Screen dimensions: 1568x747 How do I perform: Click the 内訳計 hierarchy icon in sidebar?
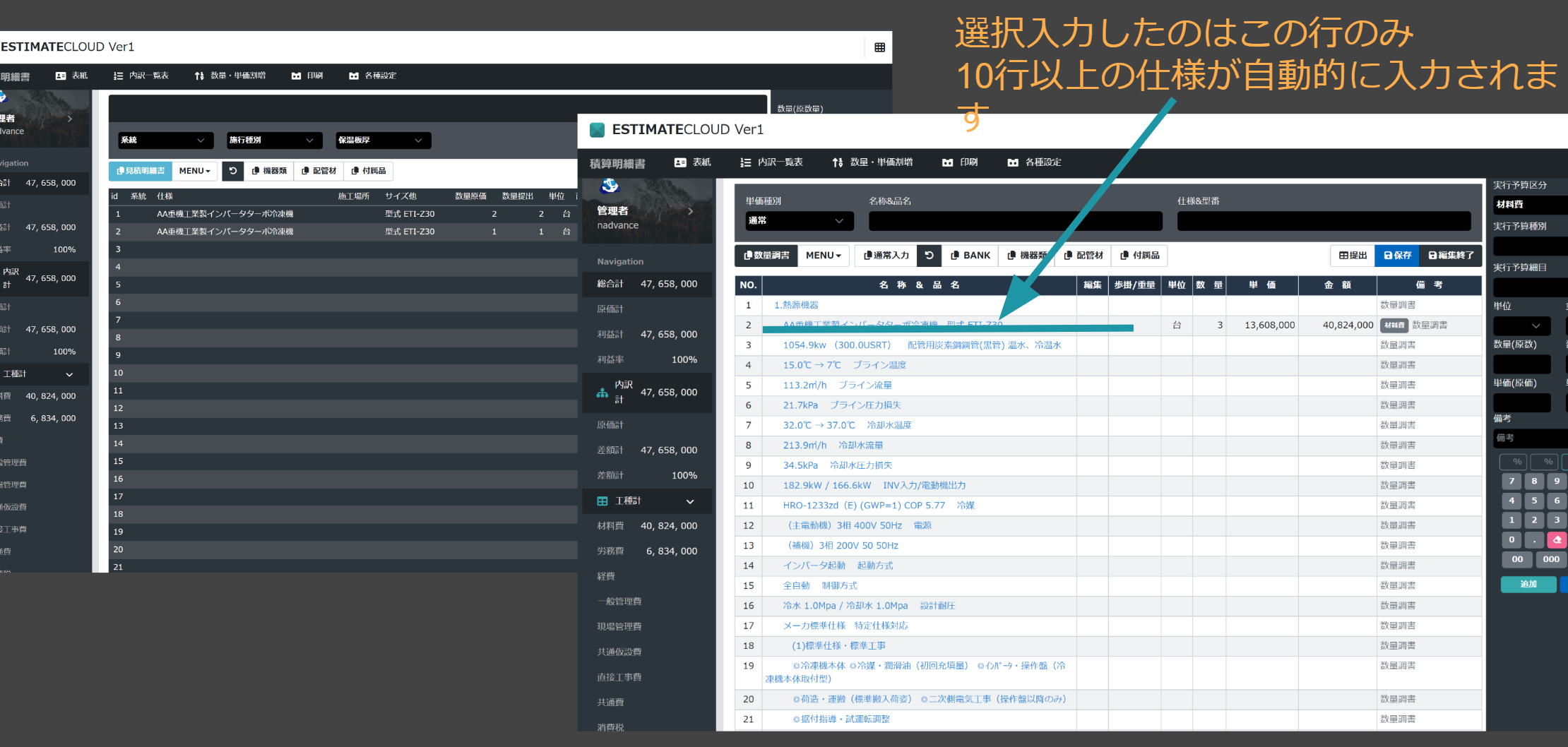(x=602, y=393)
